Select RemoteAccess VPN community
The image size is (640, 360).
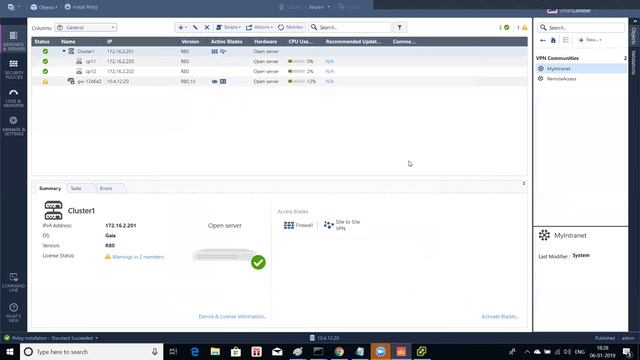581,78
